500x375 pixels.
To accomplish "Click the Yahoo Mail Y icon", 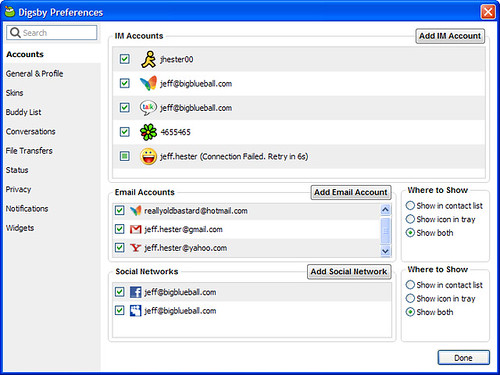I will point(135,248).
